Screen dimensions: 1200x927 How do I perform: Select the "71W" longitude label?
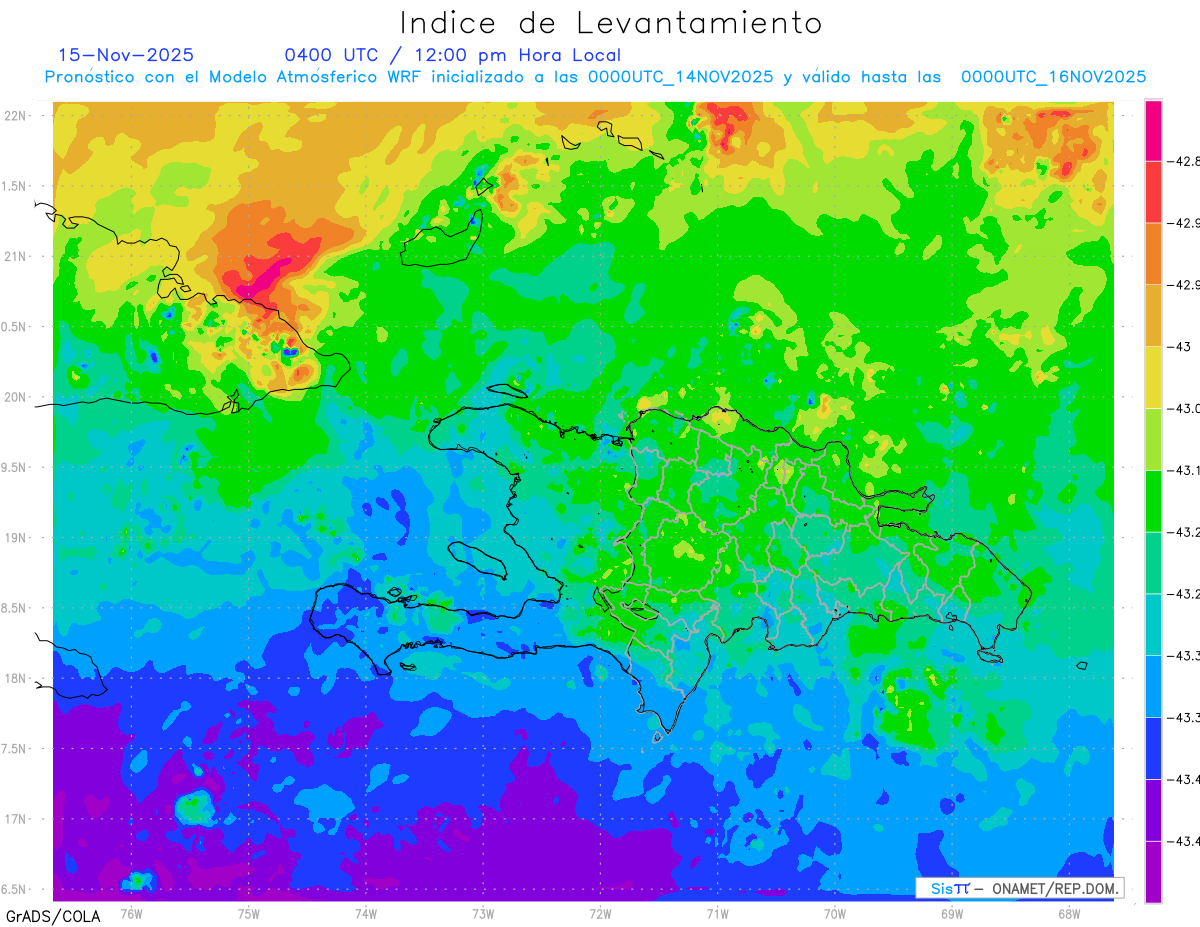717,912
